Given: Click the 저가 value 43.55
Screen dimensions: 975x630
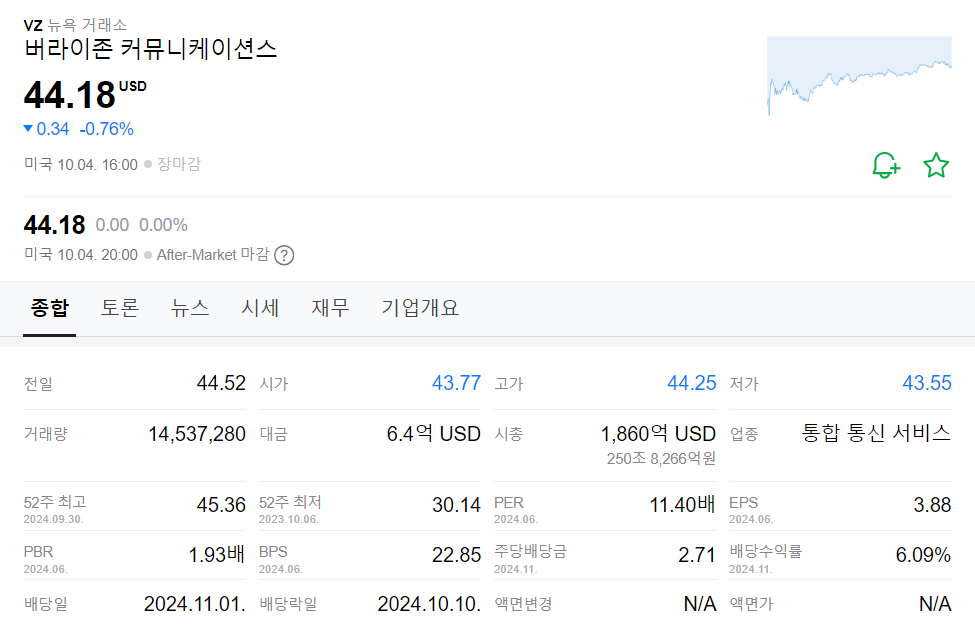Looking at the screenshot, I should 926,383.
